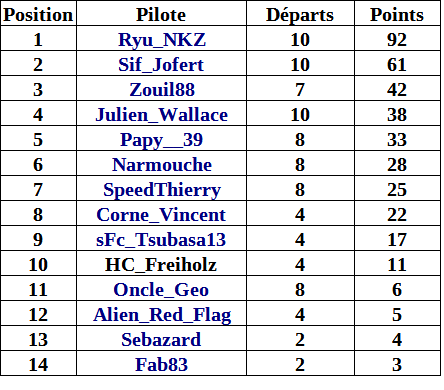Select the 92 points cell
This screenshot has height=390, width=444.
click(x=397, y=40)
